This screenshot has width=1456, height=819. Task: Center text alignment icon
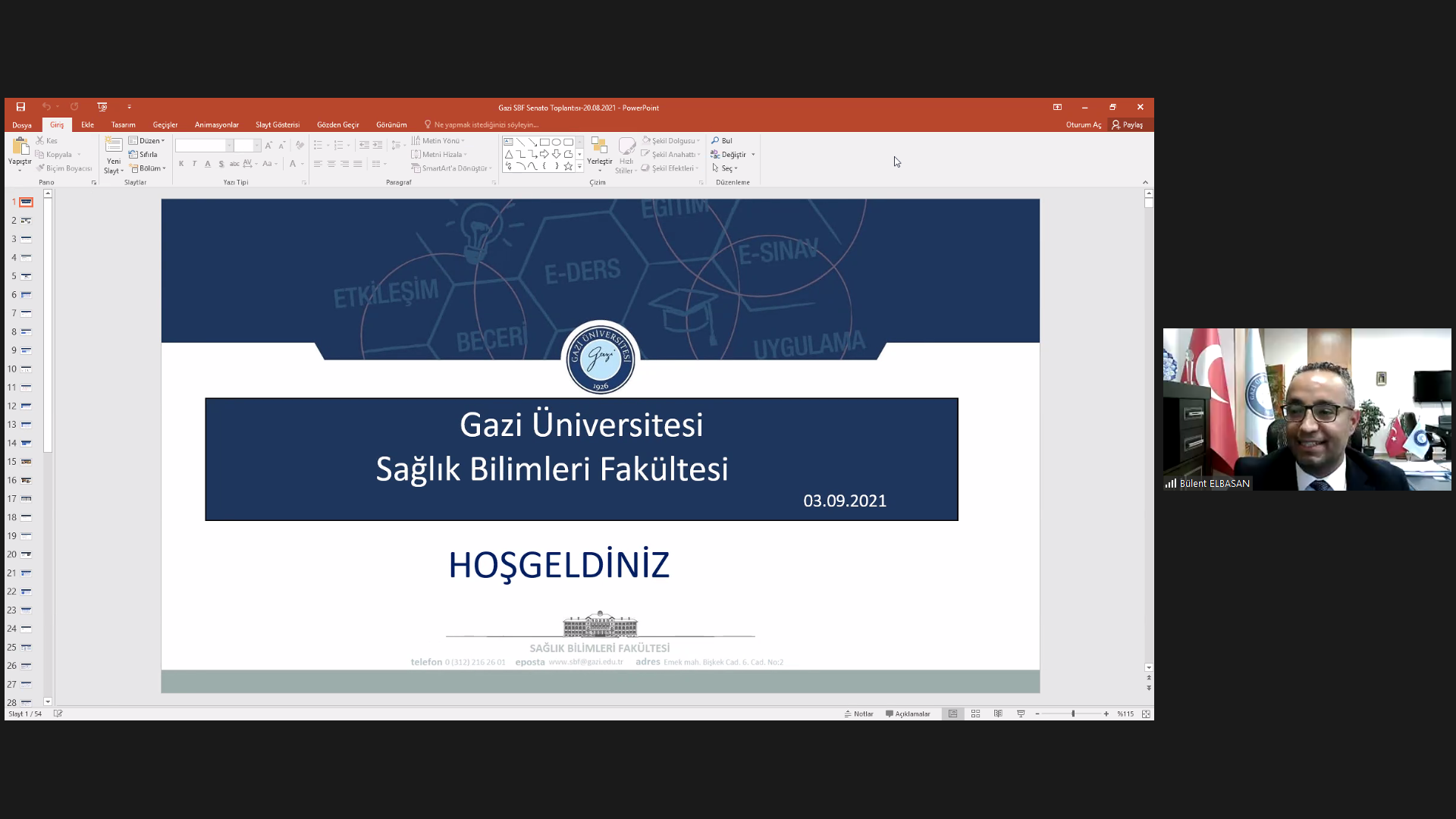point(331,164)
